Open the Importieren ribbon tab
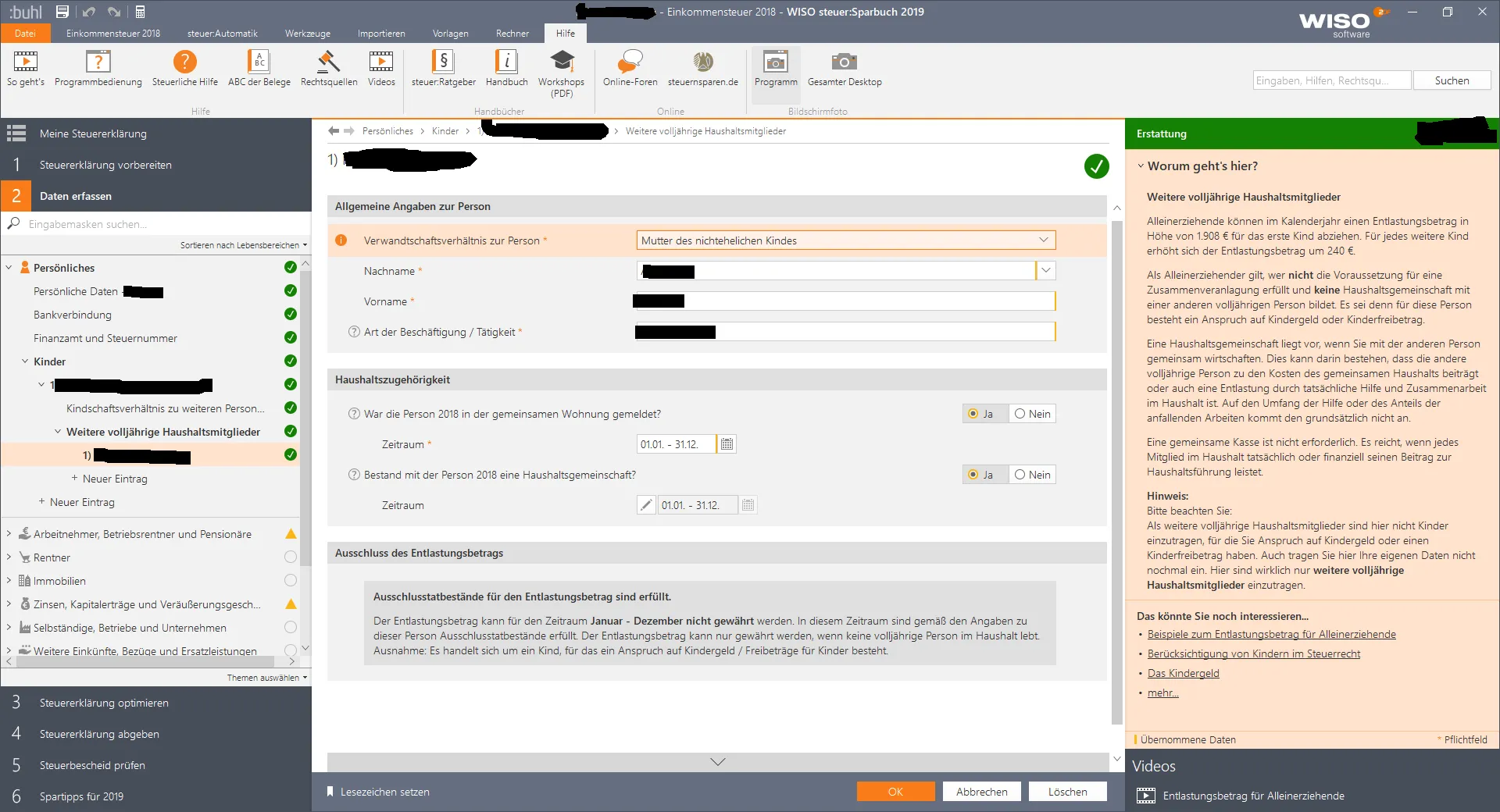Image resolution: width=1500 pixels, height=812 pixels. tap(381, 34)
